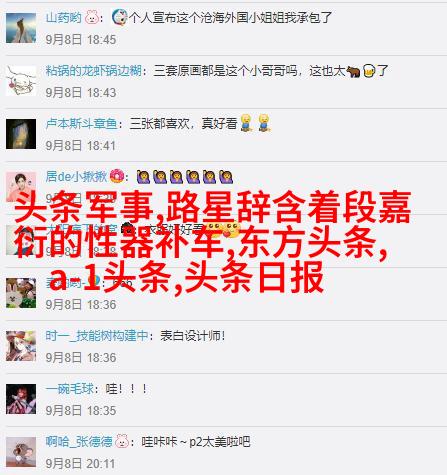Click the beer mug emoji
Screen dimensions: 447x475
pos(369,71)
